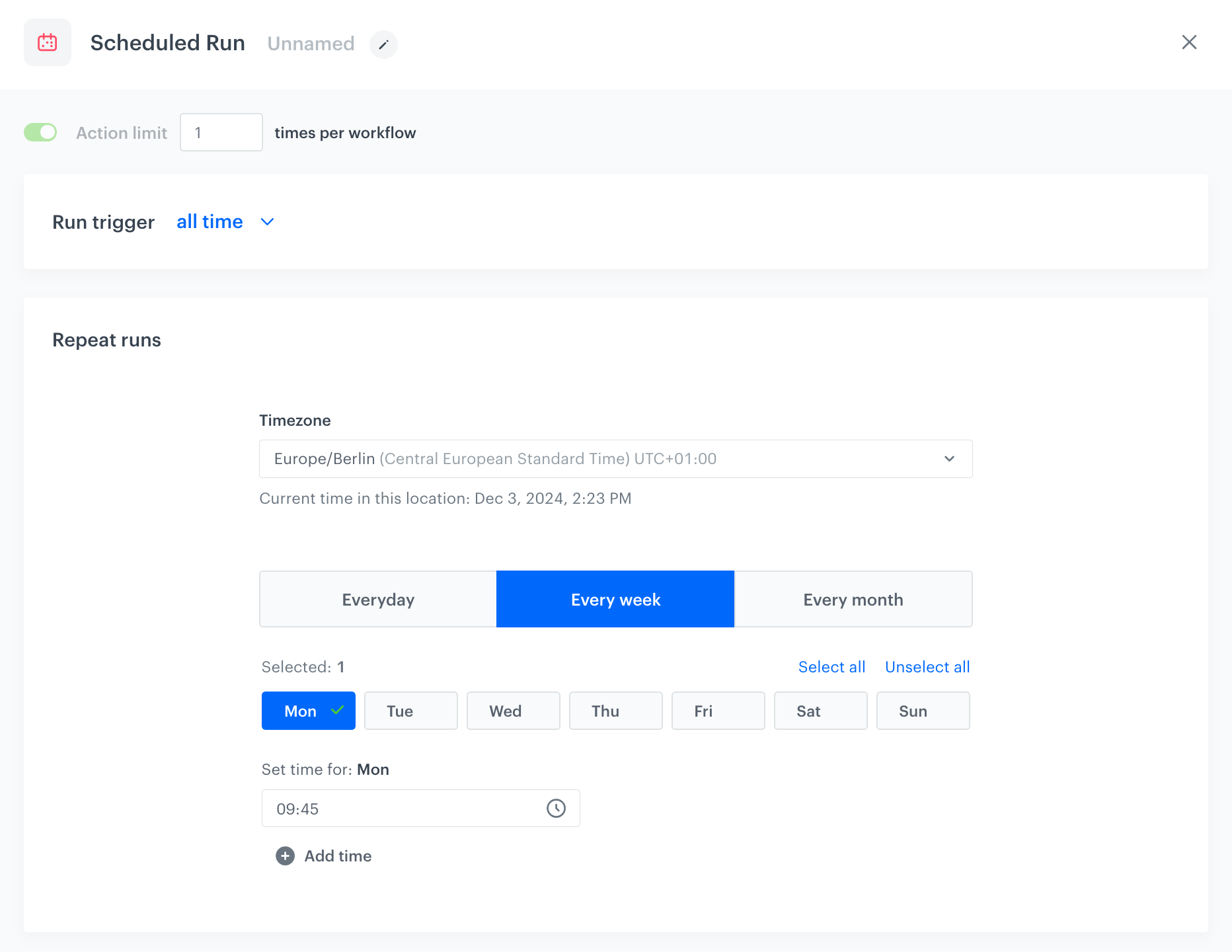Expand the Timezone Europe/Berlin dropdown
1232x952 pixels.
coord(615,459)
